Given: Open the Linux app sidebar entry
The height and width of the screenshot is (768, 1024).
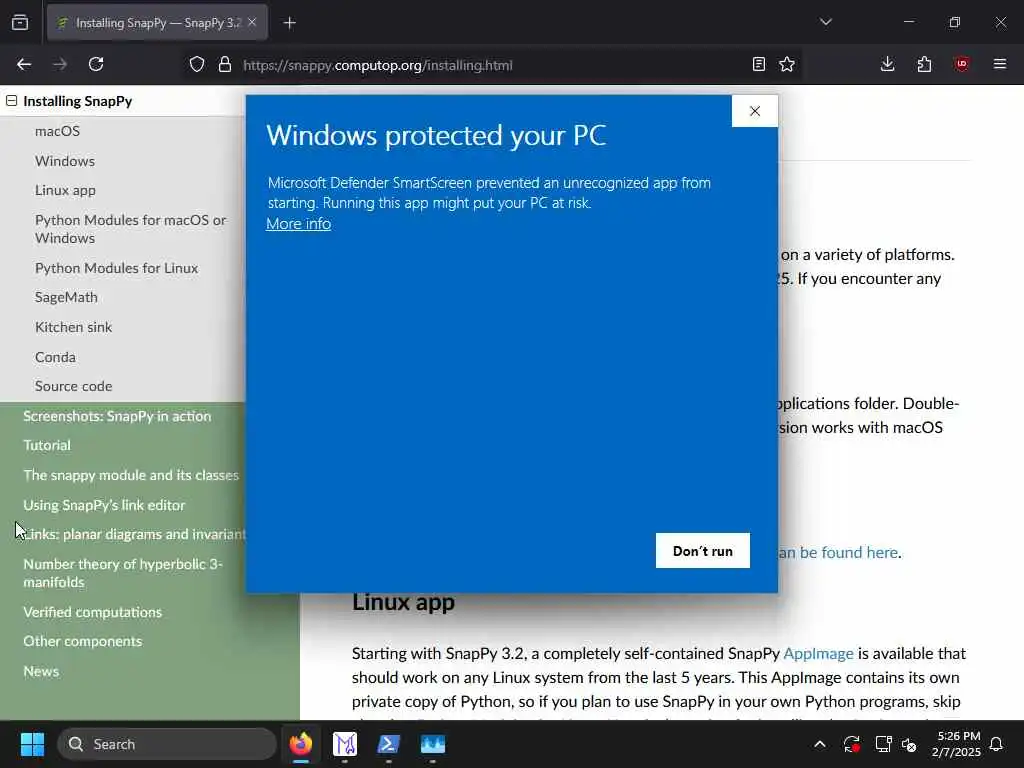Looking at the screenshot, I should point(65,190).
